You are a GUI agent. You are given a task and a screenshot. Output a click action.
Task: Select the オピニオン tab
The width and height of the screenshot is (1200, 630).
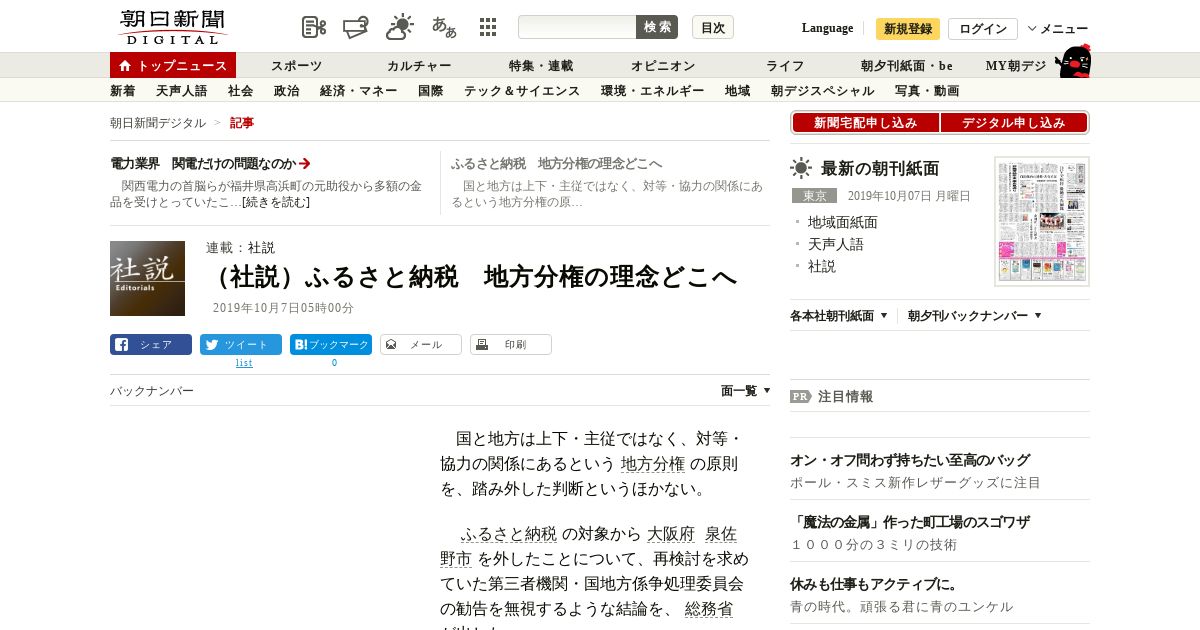[663, 66]
